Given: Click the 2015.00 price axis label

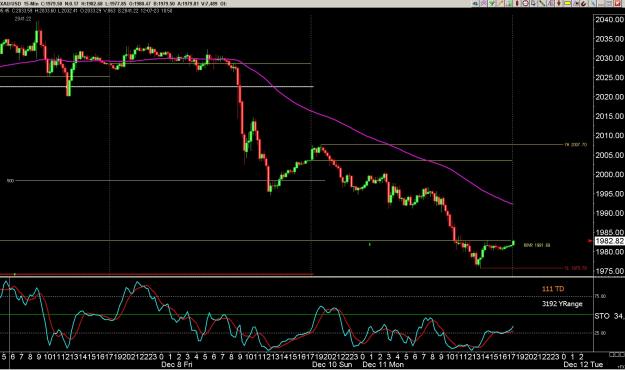Looking at the screenshot, I should pos(609,116).
